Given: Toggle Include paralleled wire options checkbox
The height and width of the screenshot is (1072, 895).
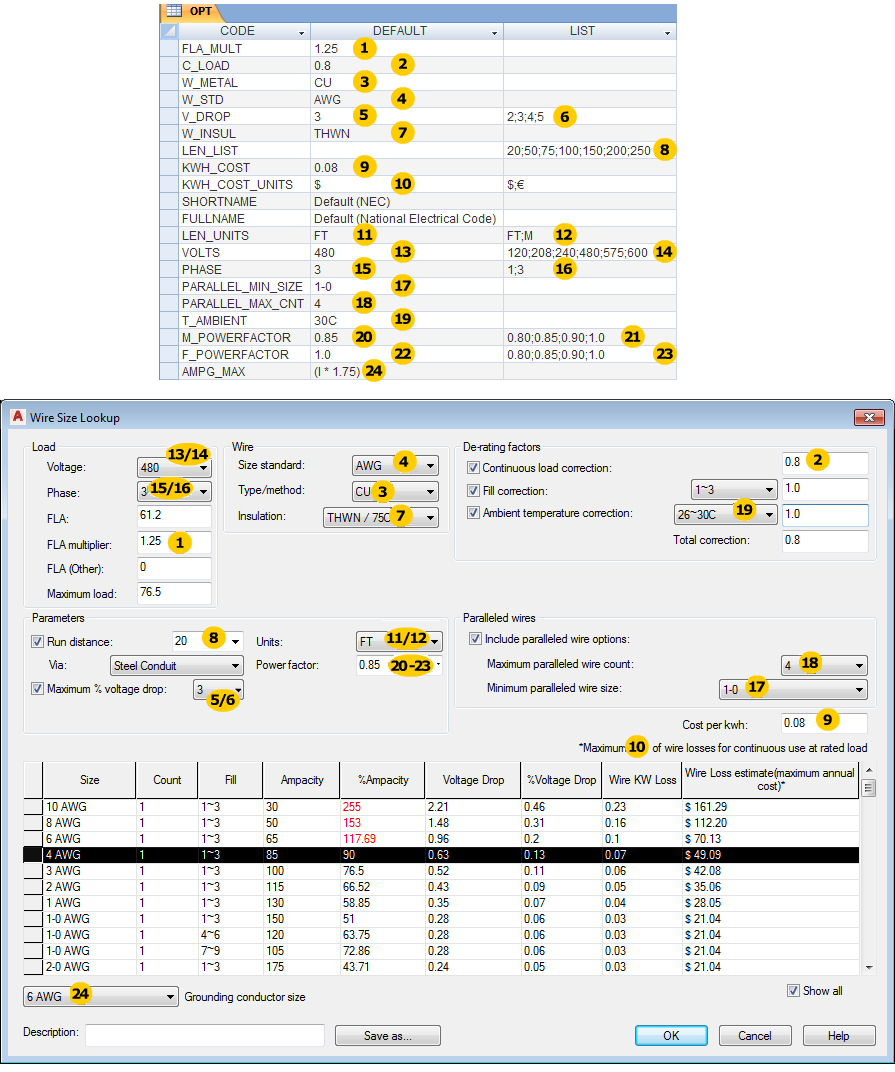Looking at the screenshot, I should coord(475,639).
